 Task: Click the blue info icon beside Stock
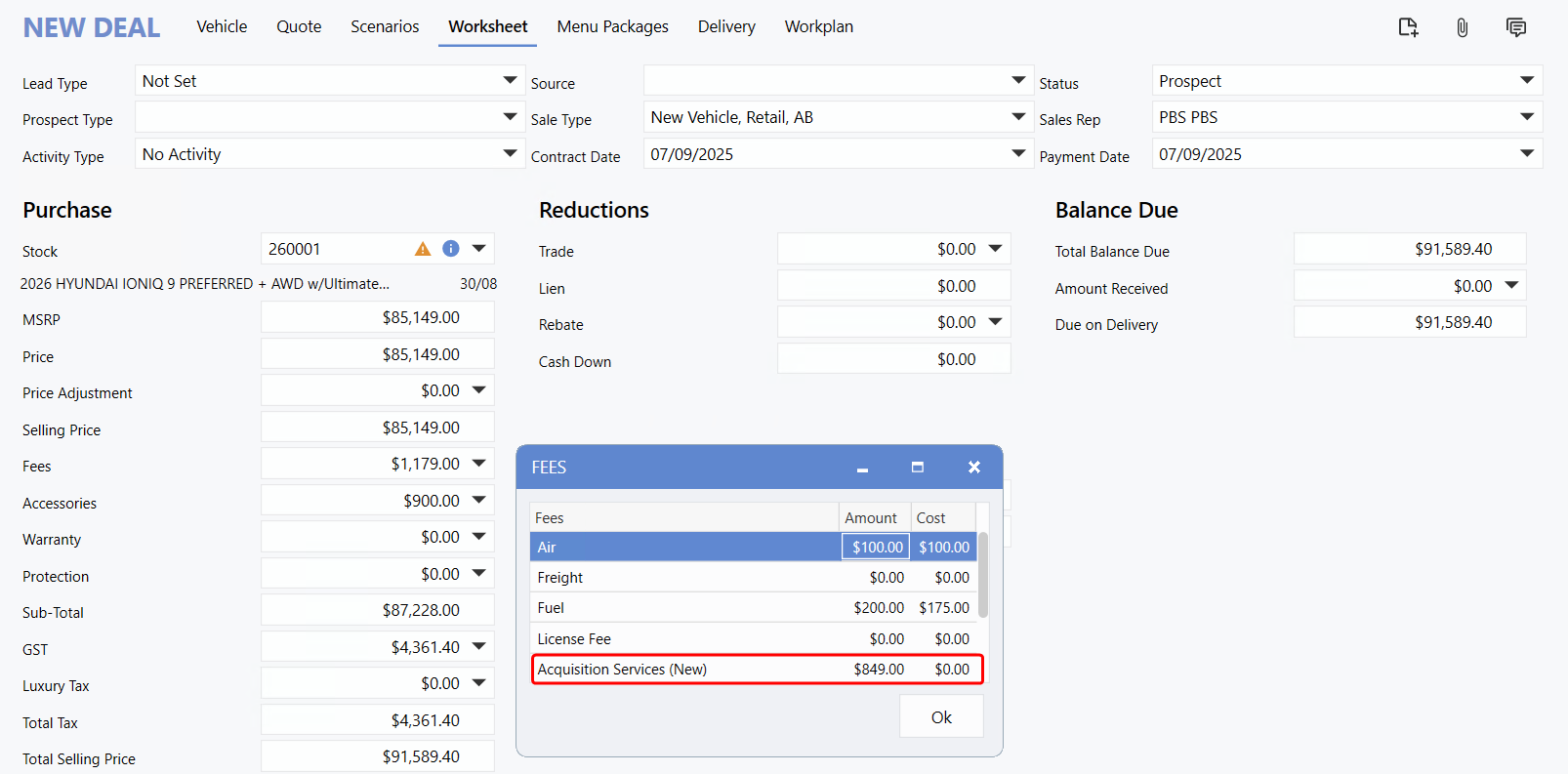tap(450, 249)
